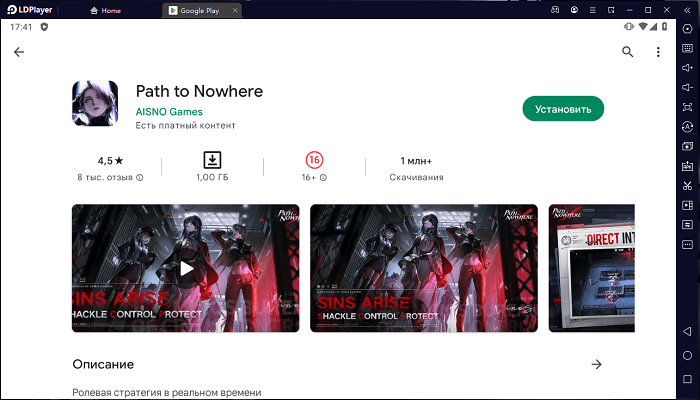This screenshot has height=400, width=700.
Task: Switch to the Home tab
Action: pyautogui.click(x=105, y=10)
